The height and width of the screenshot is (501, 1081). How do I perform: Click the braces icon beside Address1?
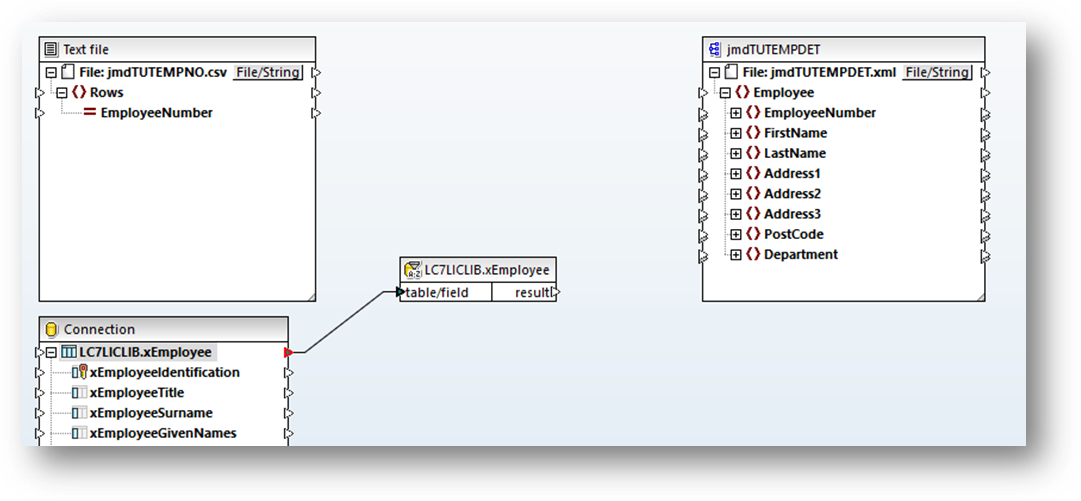754,174
